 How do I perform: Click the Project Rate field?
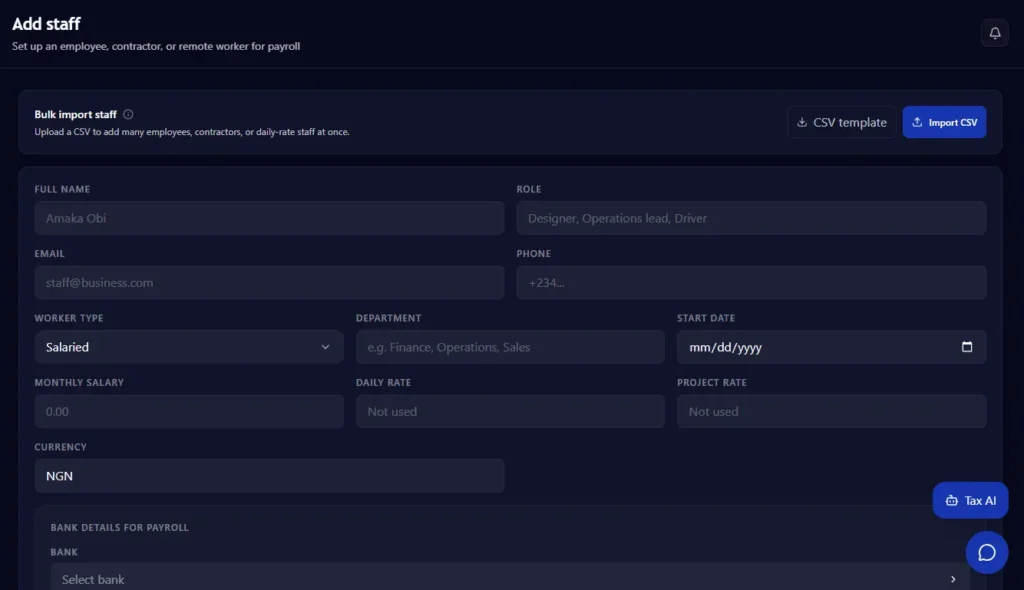pyautogui.click(x=831, y=412)
